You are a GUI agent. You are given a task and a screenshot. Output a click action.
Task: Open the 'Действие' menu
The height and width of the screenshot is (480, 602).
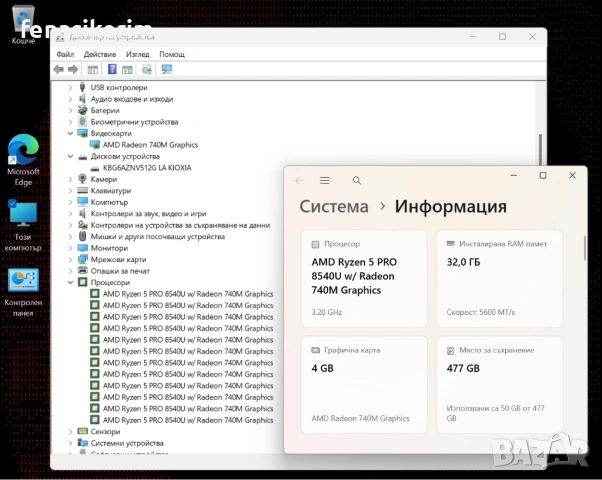coord(100,54)
